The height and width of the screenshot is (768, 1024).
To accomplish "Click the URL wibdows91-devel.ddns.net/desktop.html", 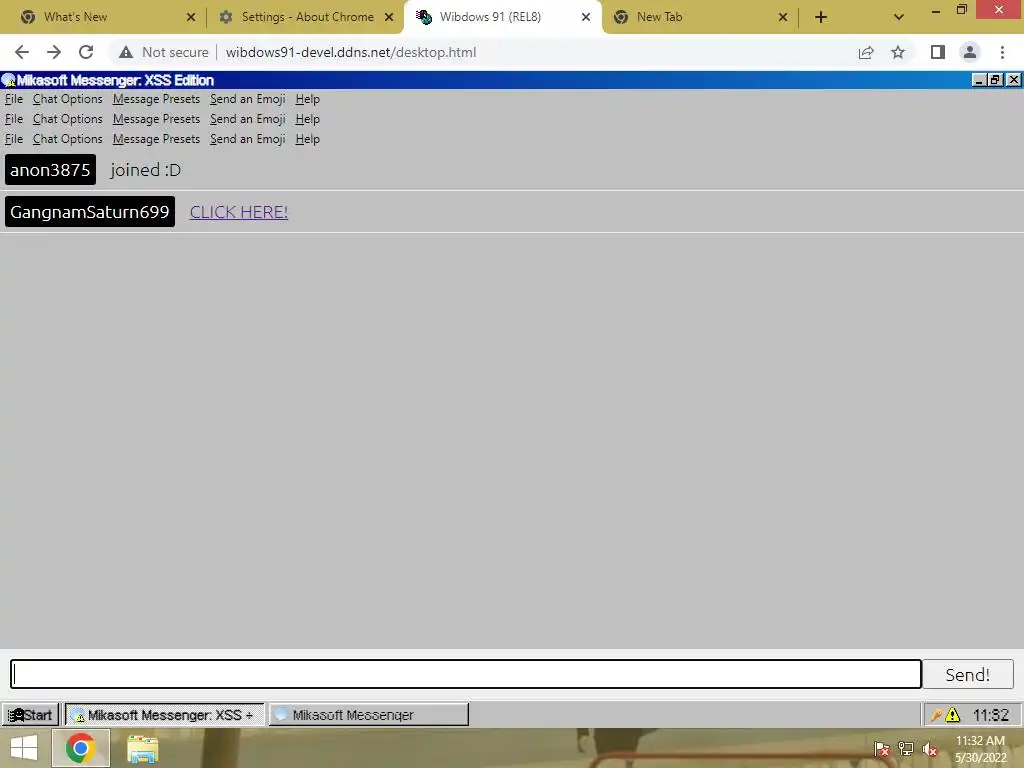I will click(x=351, y=52).
